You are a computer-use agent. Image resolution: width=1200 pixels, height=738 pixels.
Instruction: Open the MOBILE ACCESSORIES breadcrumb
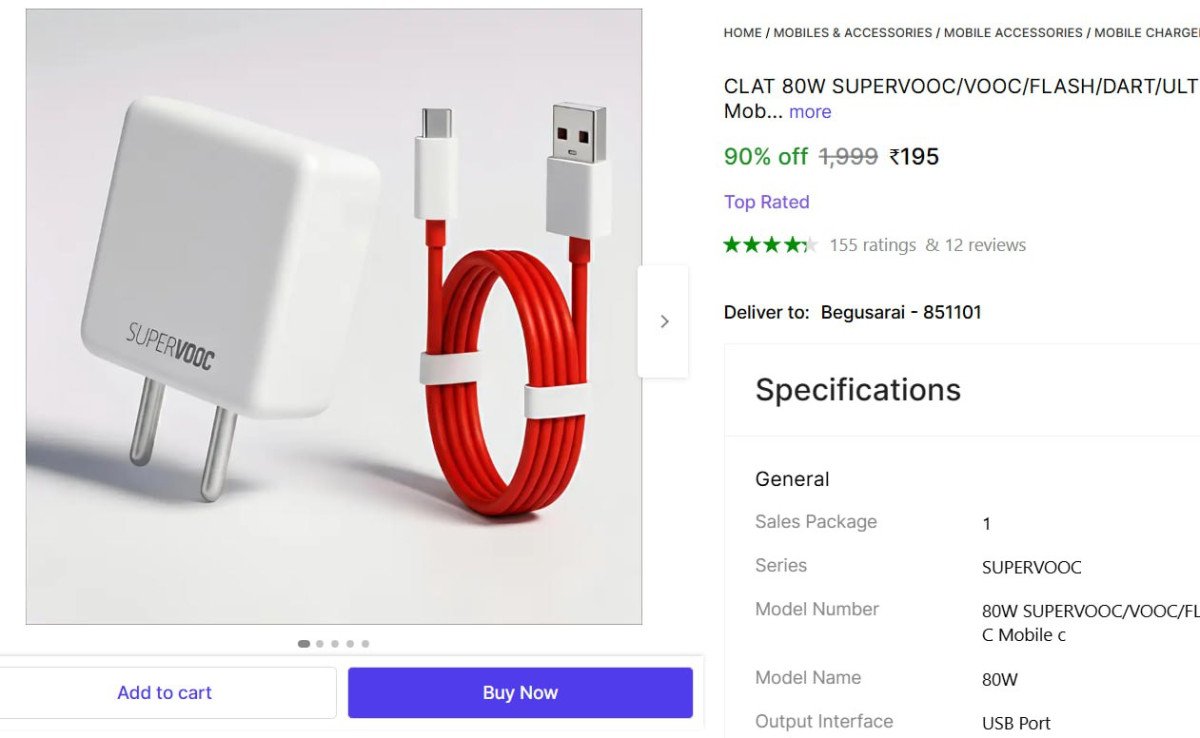point(1013,33)
